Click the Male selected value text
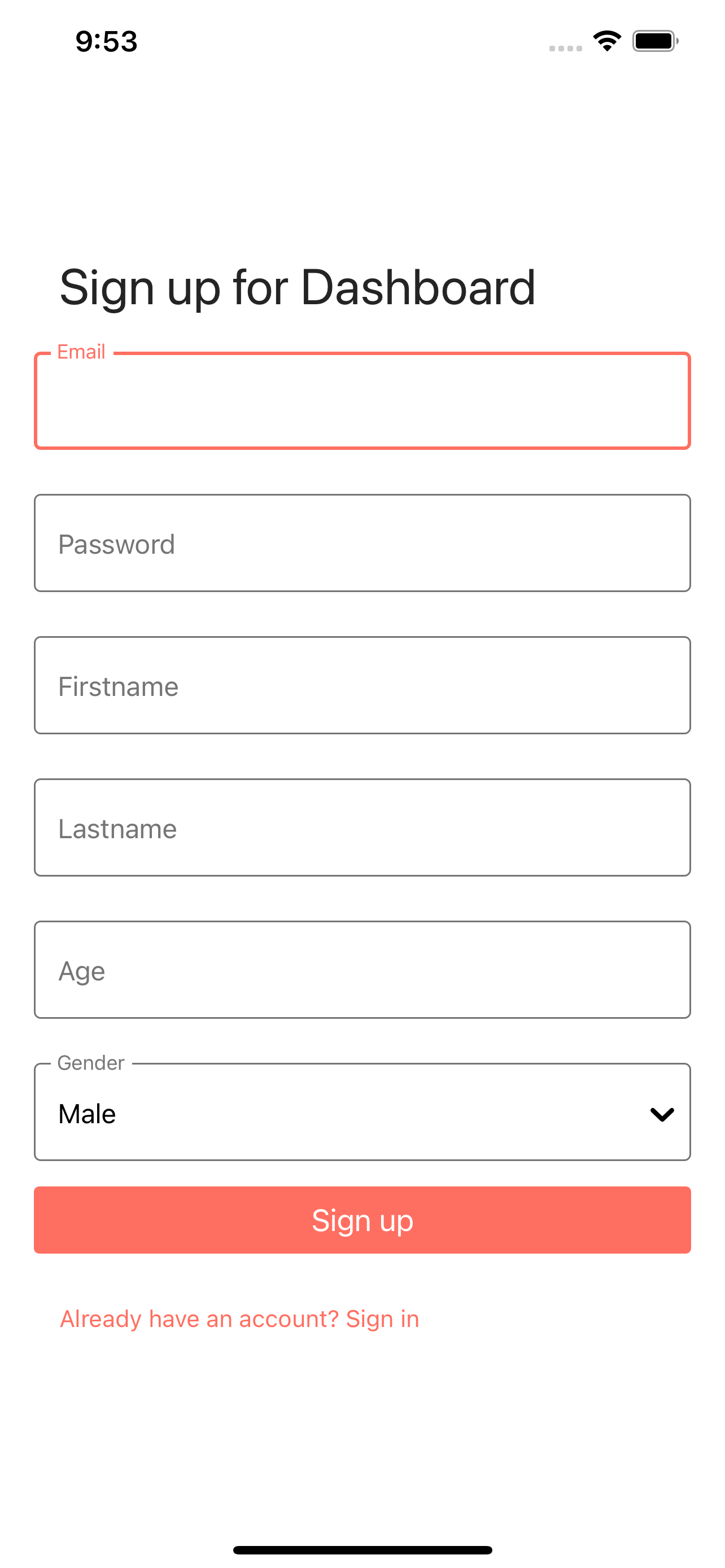 87,1114
